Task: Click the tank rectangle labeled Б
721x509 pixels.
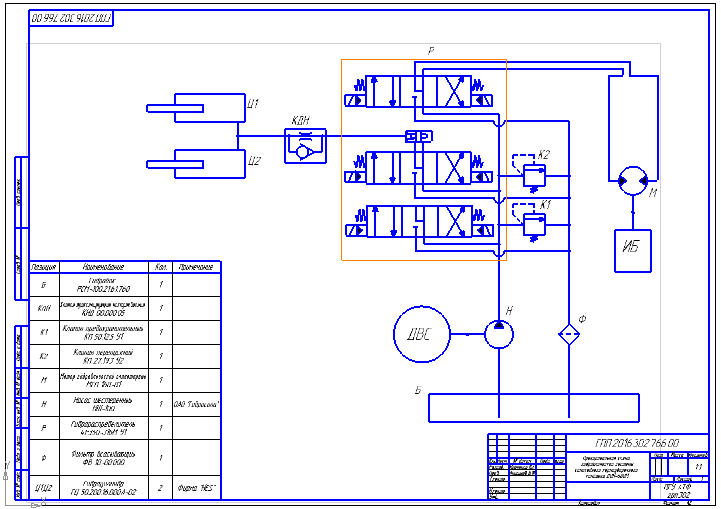Action: click(534, 408)
